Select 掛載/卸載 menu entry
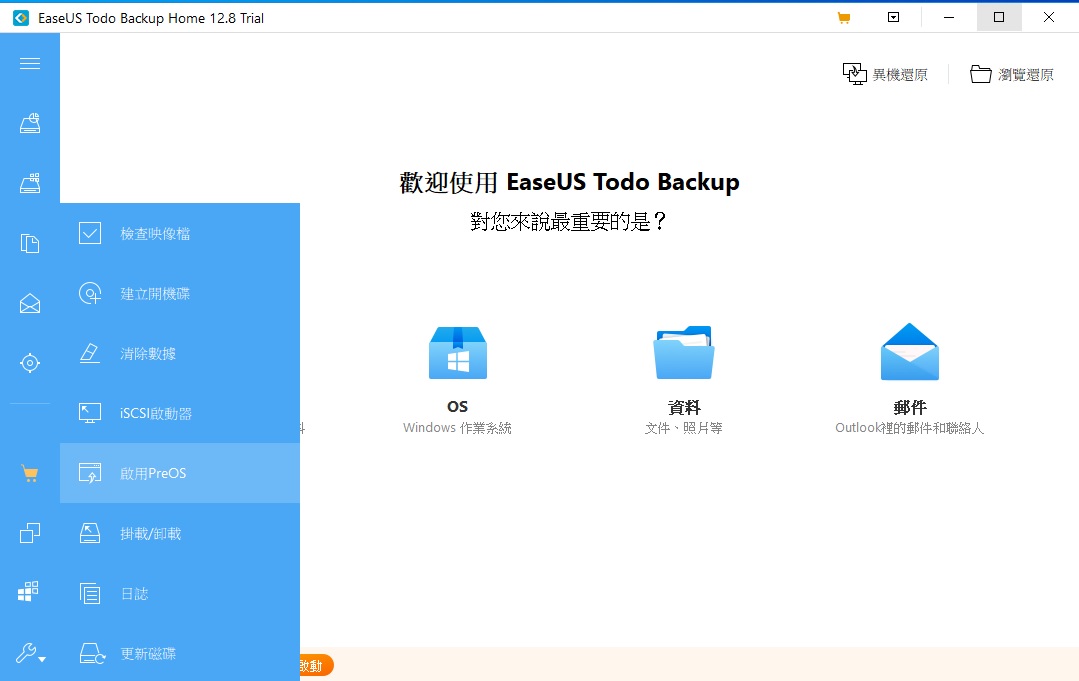The width and height of the screenshot is (1079, 681). point(180,533)
